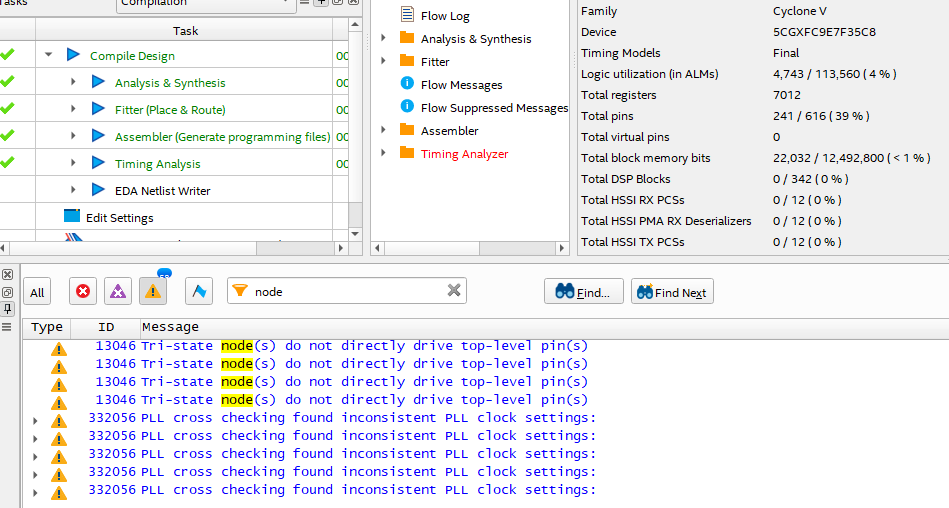Select the Fitter folder icon in reports

point(407,61)
